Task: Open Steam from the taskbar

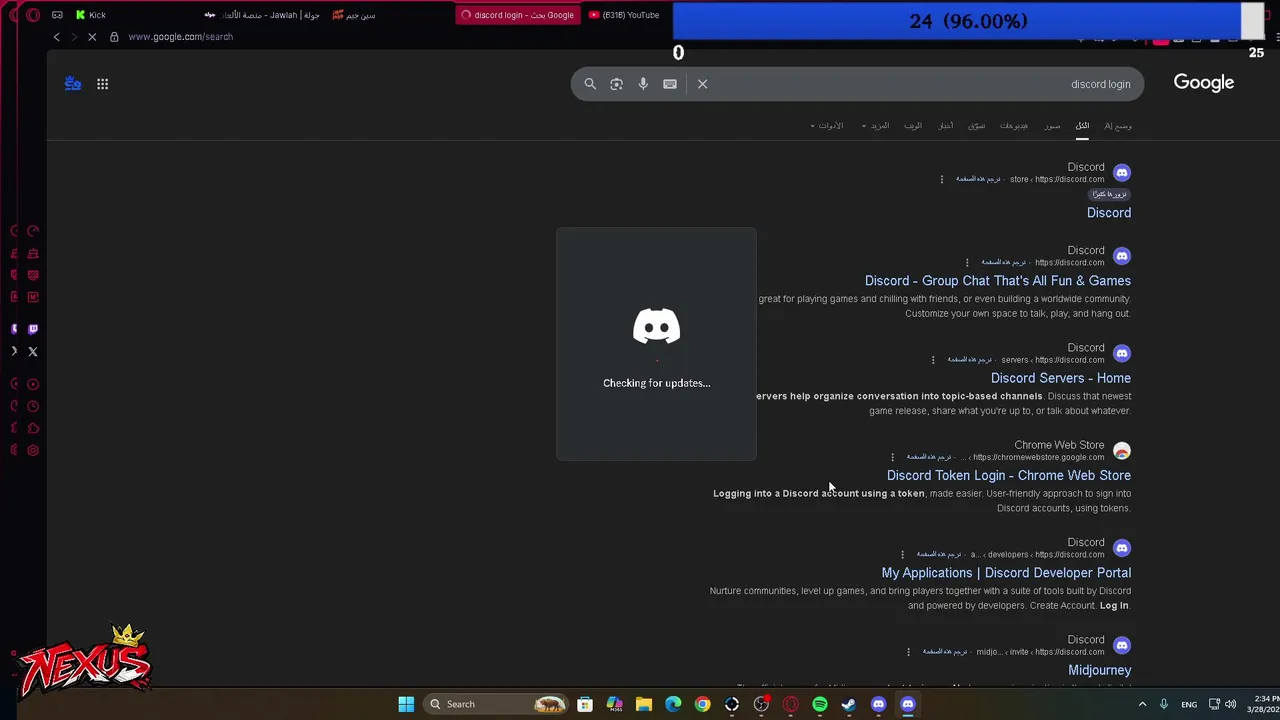Action: (x=849, y=704)
